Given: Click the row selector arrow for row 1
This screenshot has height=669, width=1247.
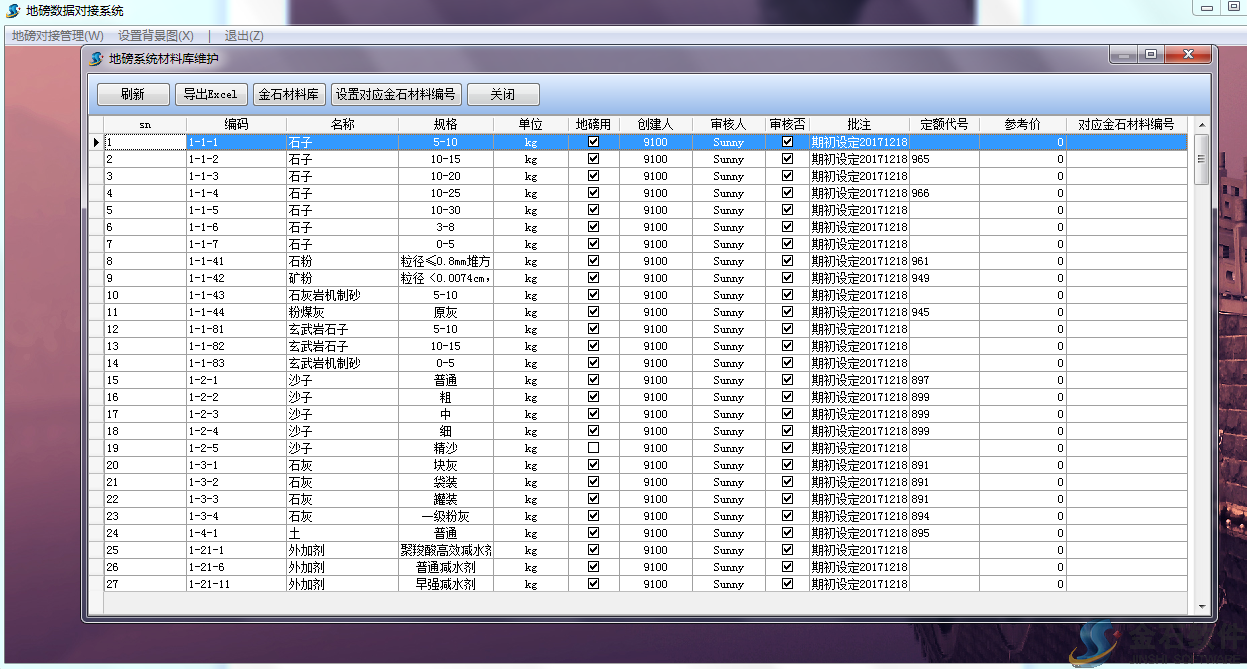Looking at the screenshot, I should [x=96, y=142].
